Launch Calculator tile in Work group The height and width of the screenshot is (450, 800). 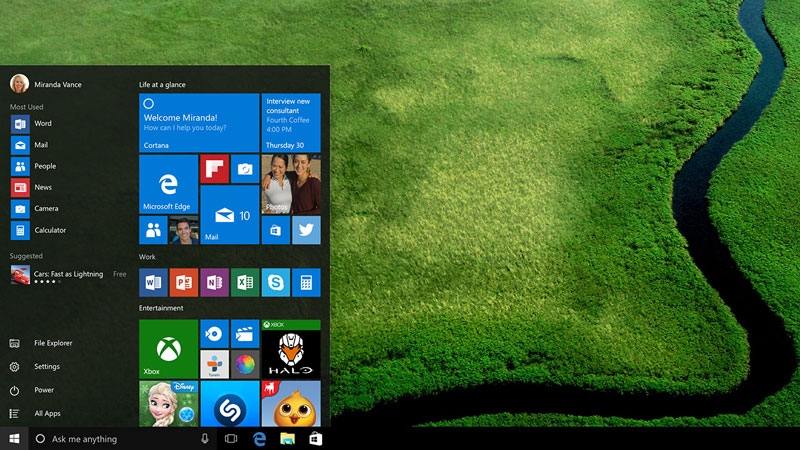pyautogui.click(x=306, y=282)
